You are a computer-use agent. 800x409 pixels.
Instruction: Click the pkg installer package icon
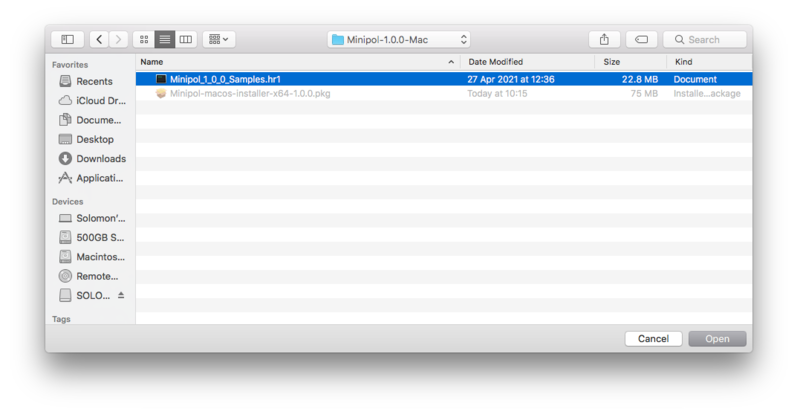coord(161,93)
